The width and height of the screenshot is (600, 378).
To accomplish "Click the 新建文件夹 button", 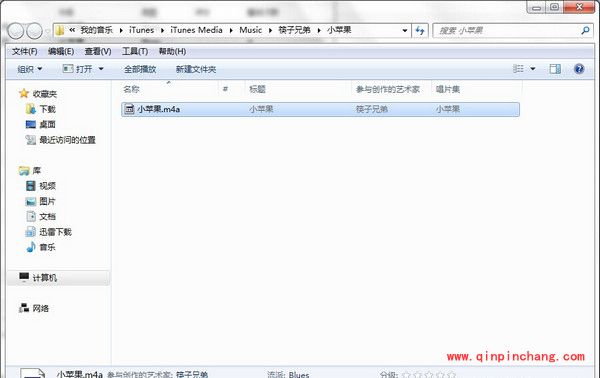I will (x=196, y=69).
